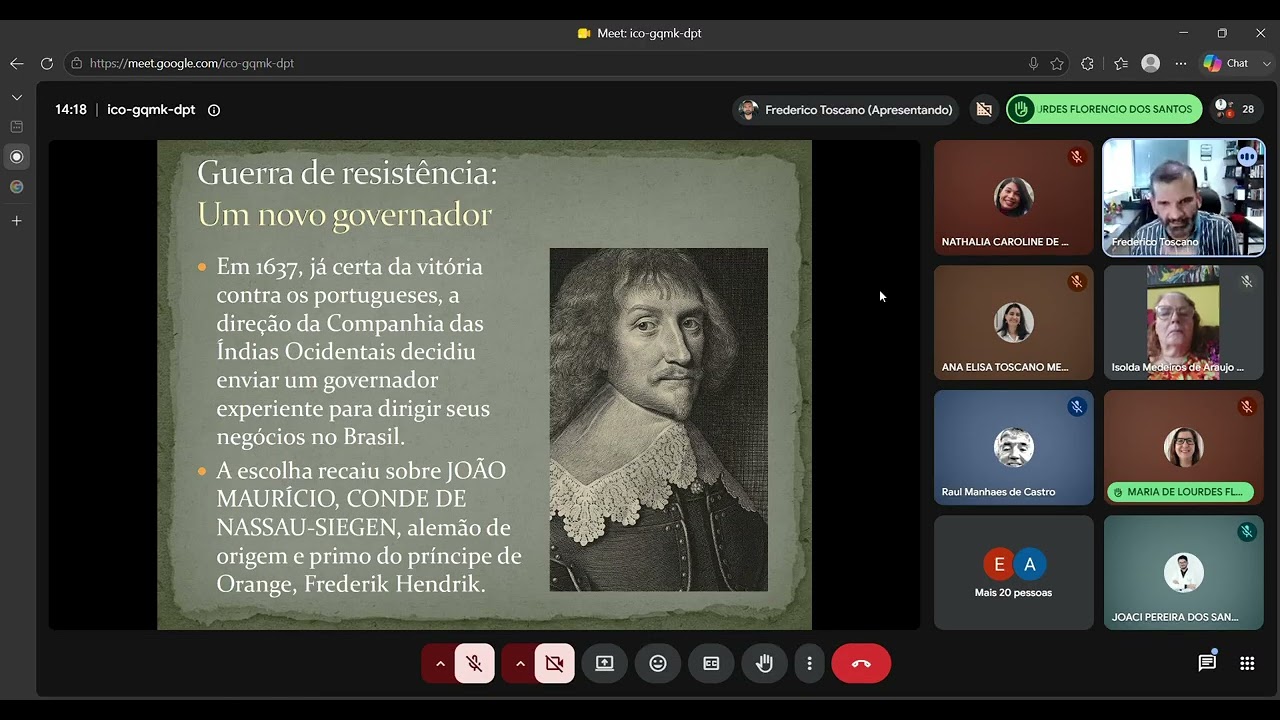Toggle the muted microphone button
The image size is (1280, 720).
[x=475, y=663]
